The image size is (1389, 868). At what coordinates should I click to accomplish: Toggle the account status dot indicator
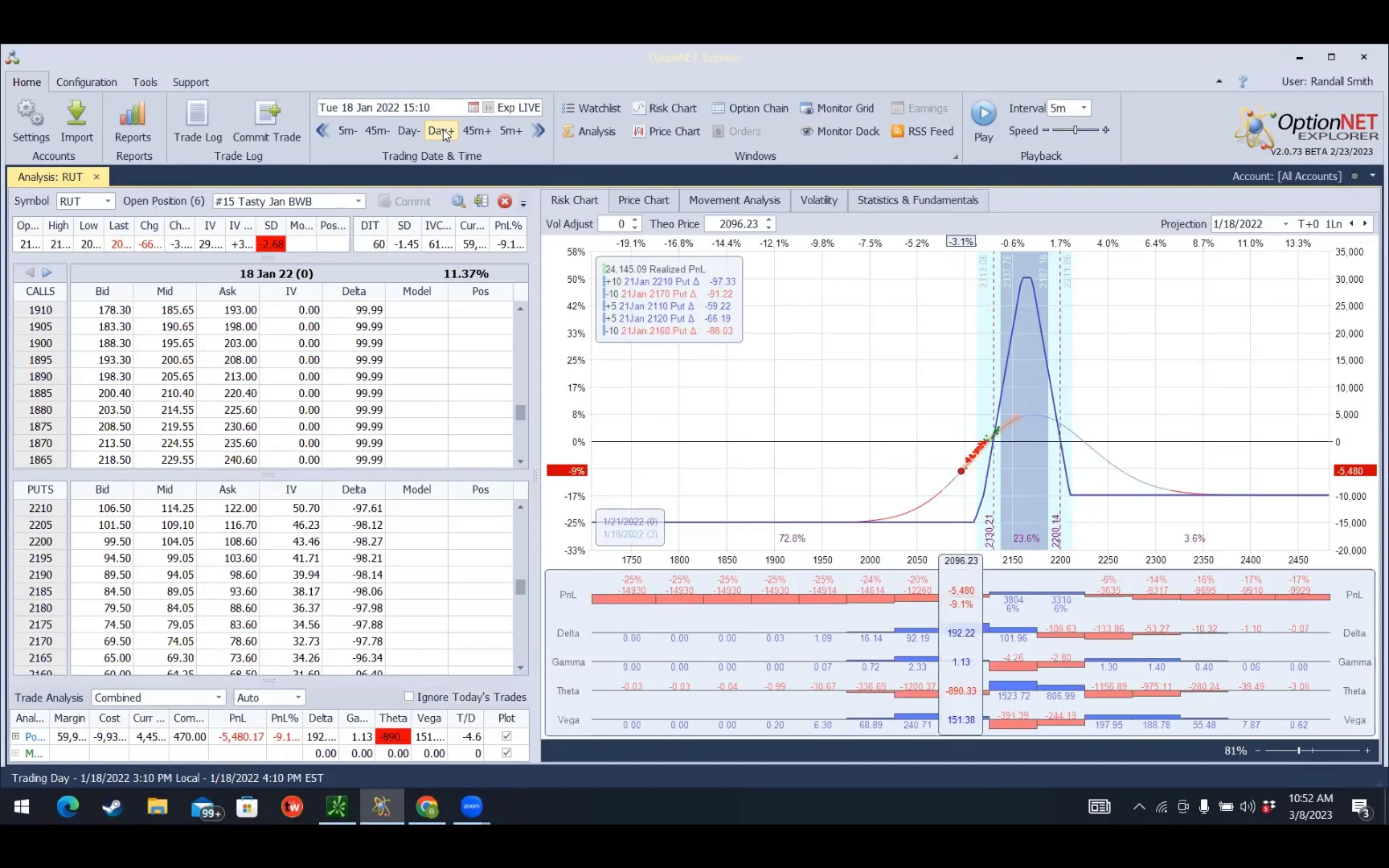tap(1354, 176)
